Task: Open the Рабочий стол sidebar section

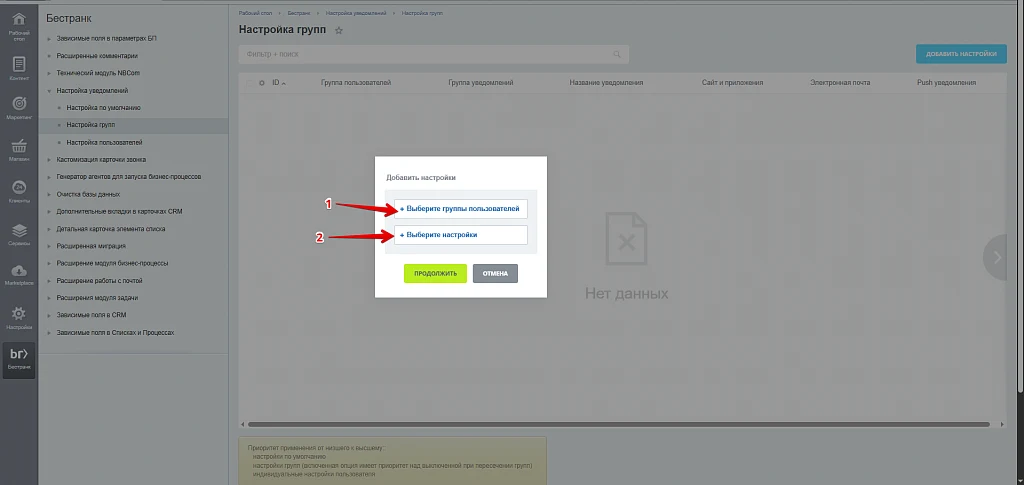Action: tap(19, 26)
